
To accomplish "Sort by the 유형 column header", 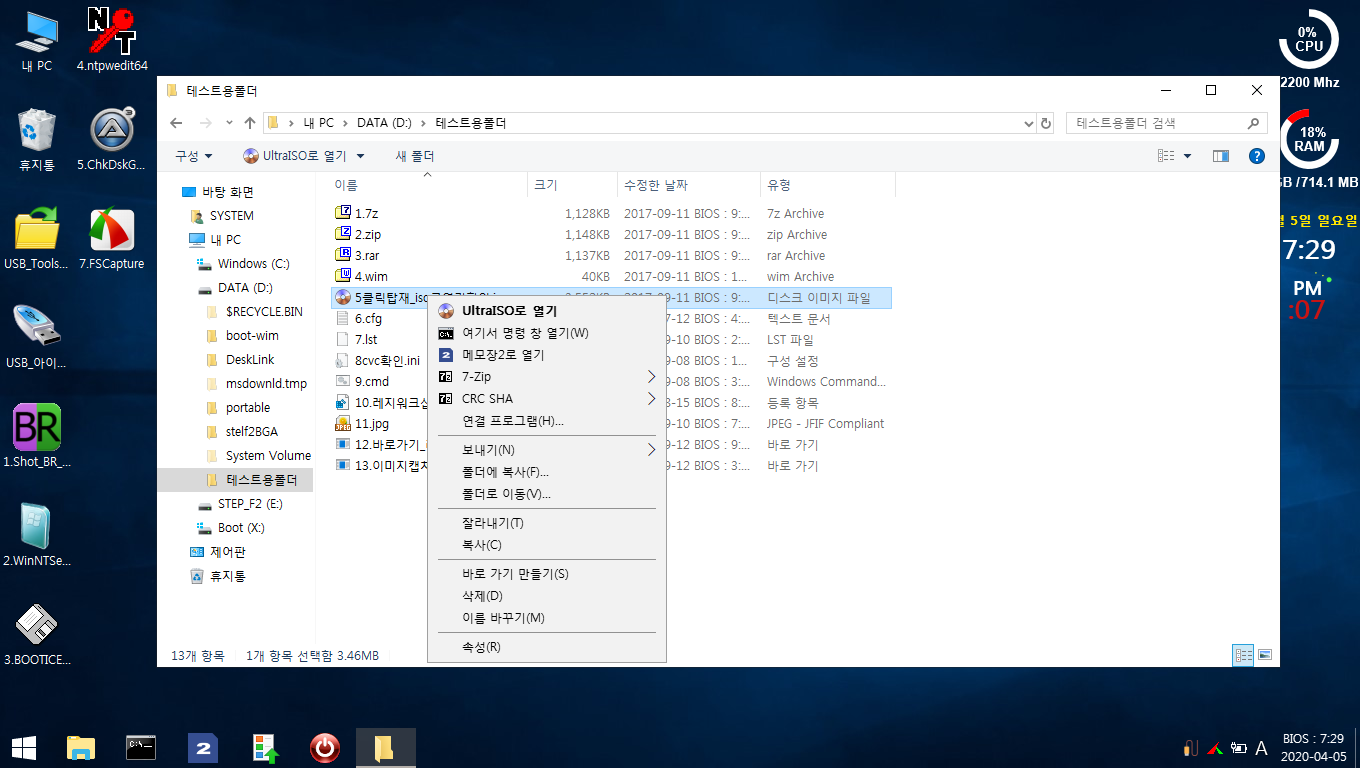I will click(828, 185).
